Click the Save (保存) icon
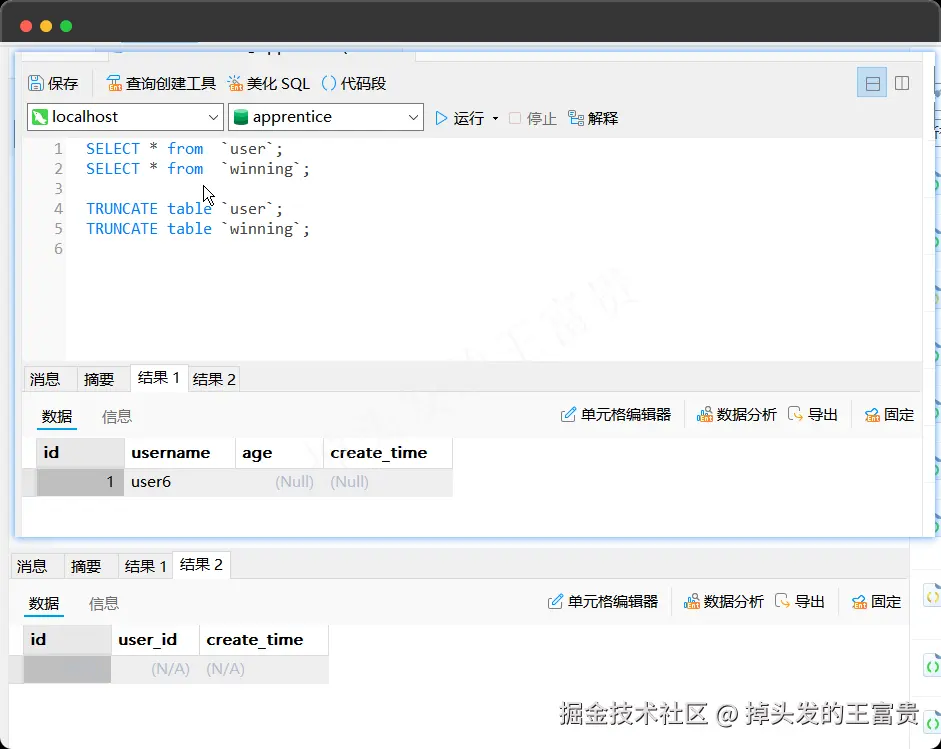 coord(36,83)
